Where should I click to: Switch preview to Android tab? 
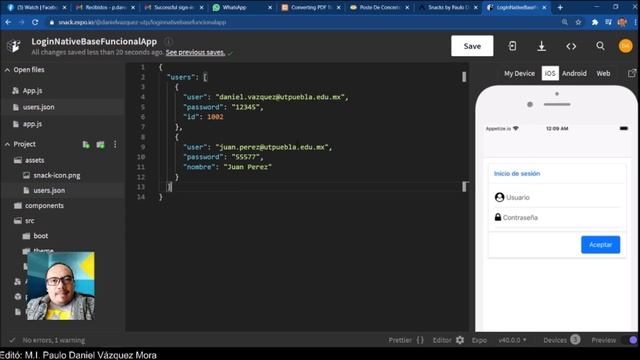[x=574, y=73]
